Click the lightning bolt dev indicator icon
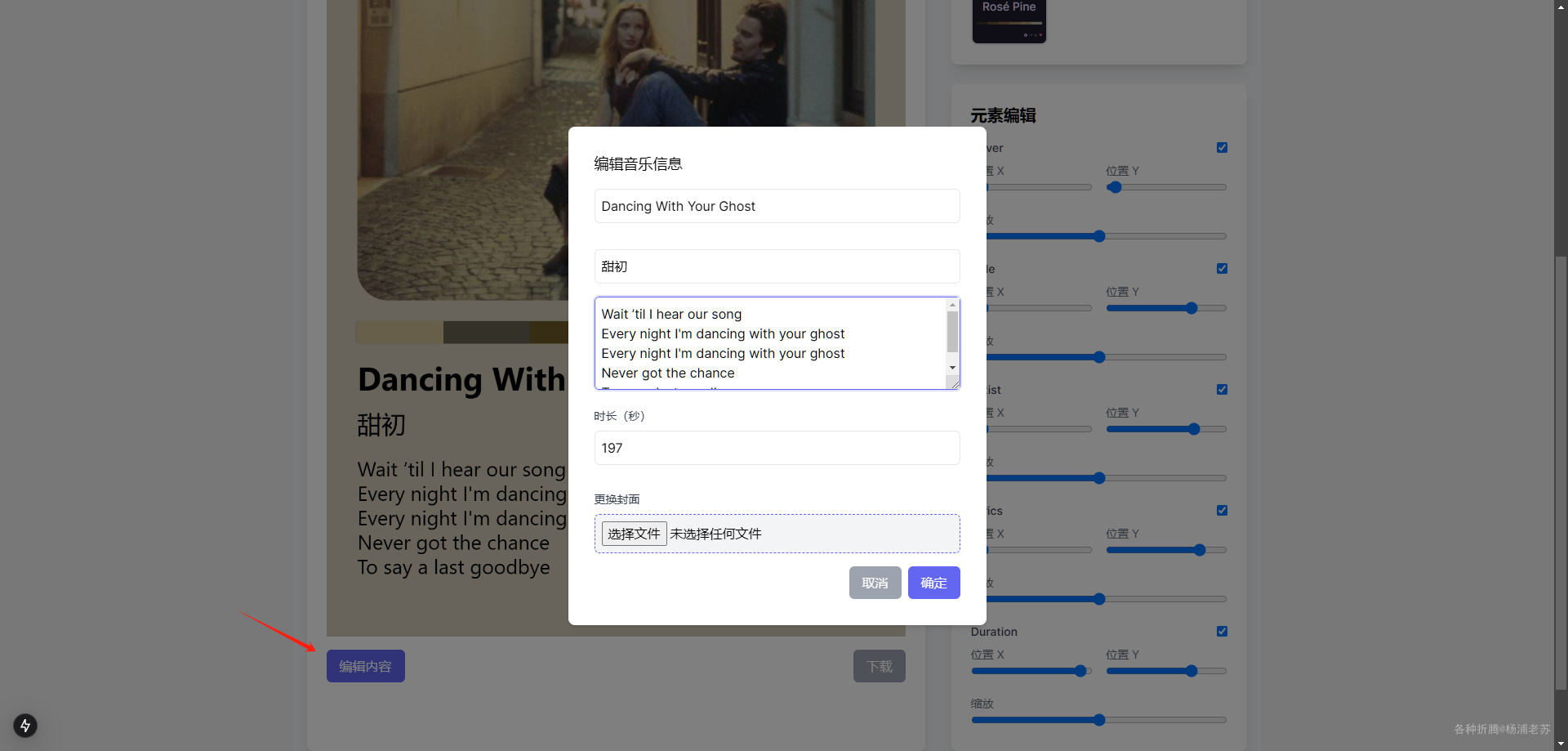 coord(25,726)
